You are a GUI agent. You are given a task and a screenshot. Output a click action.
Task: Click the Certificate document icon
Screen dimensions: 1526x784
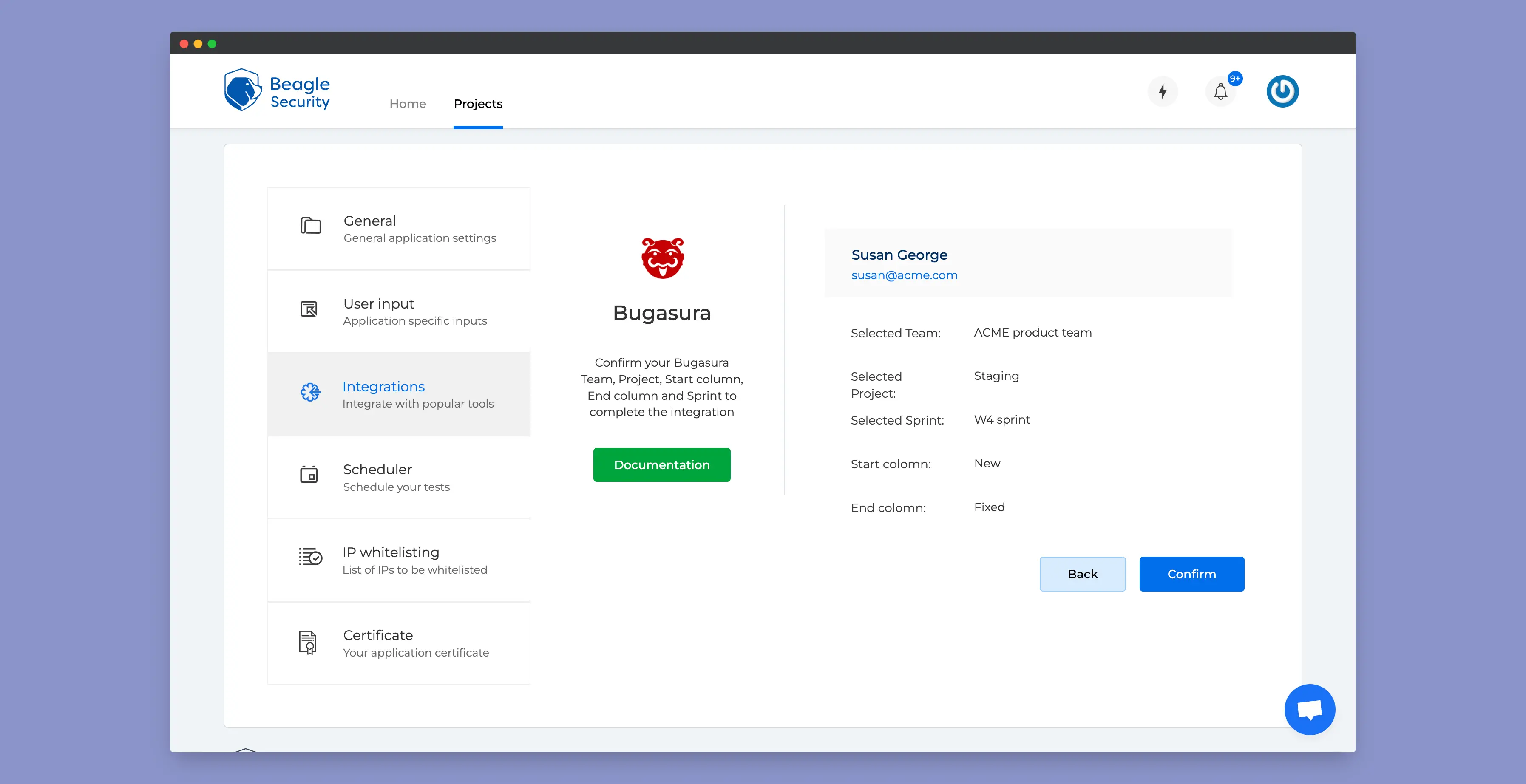coord(307,642)
